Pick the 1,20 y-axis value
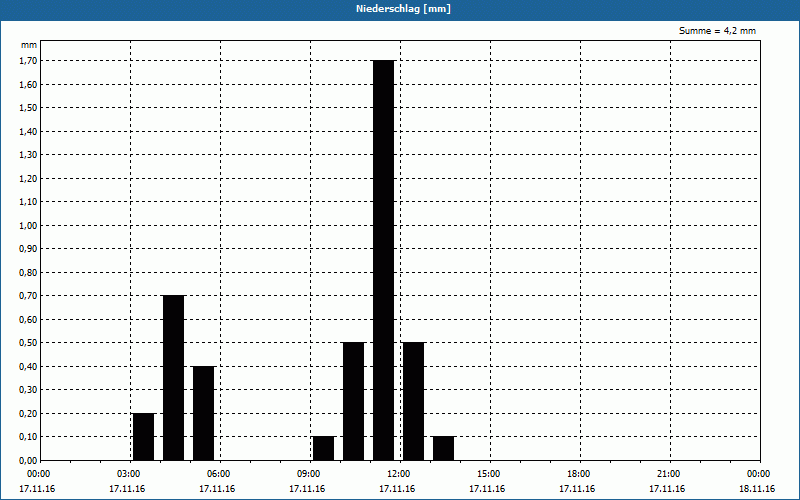 pos(28,178)
